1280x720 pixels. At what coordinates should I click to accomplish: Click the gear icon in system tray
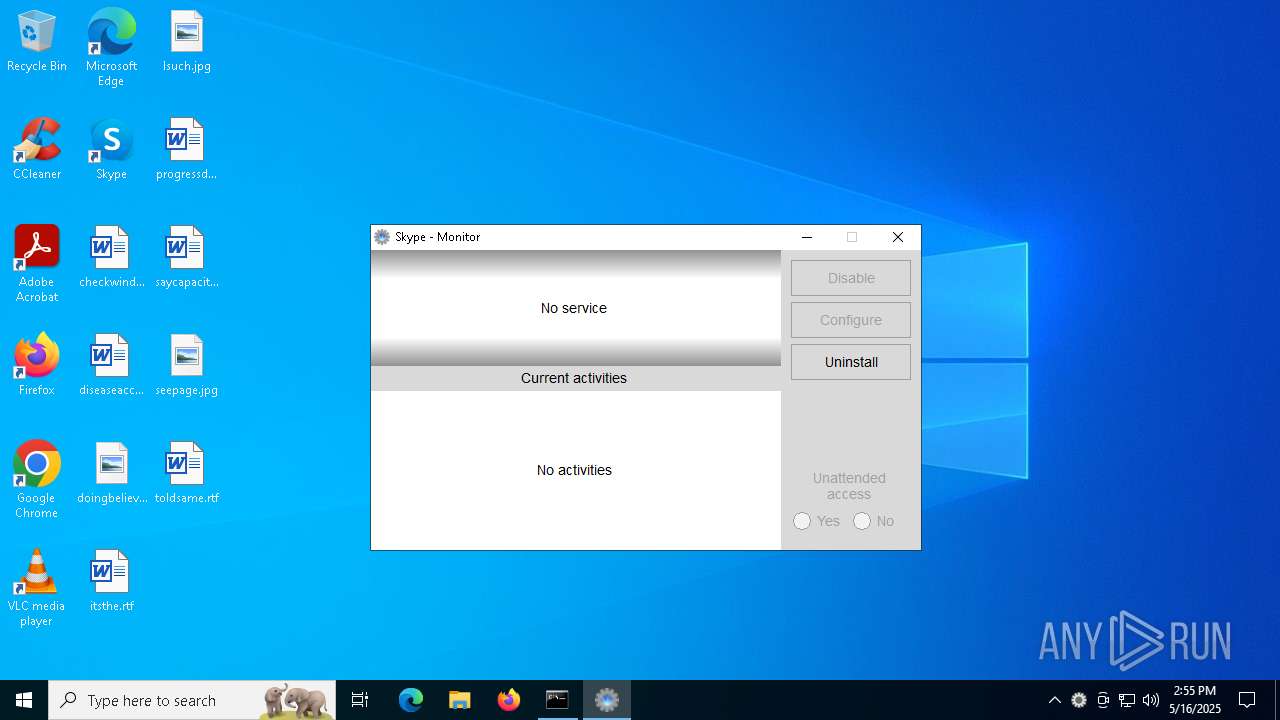(x=1079, y=700)
